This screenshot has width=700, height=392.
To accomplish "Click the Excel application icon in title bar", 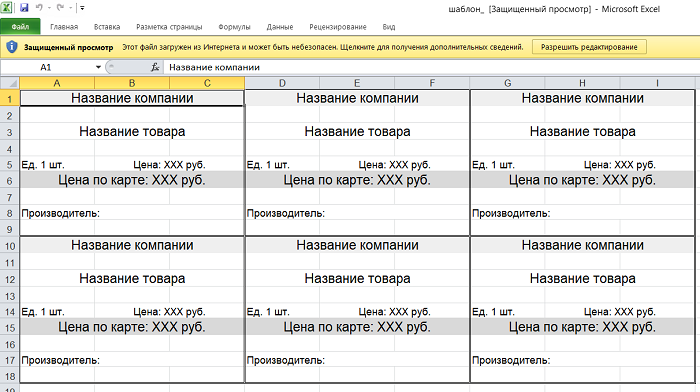I will coord(7,8).
